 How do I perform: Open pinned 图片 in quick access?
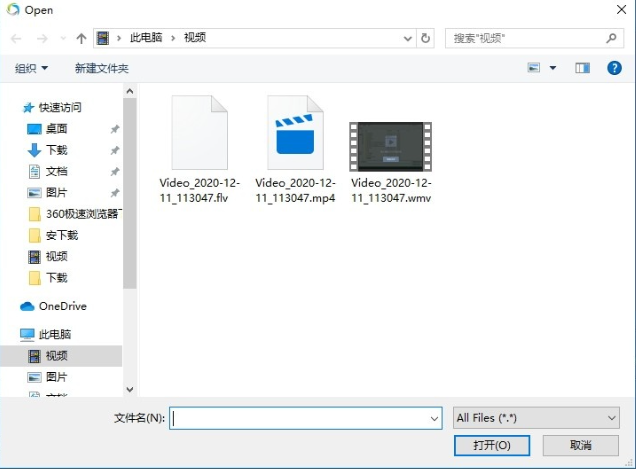(x=56, y=193)
